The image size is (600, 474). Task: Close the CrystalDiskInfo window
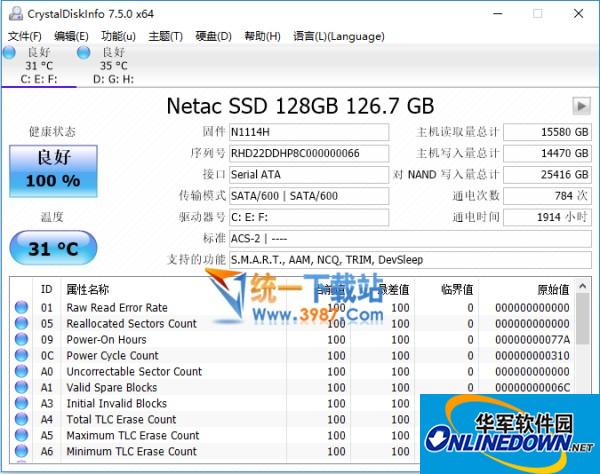point(579,14)
